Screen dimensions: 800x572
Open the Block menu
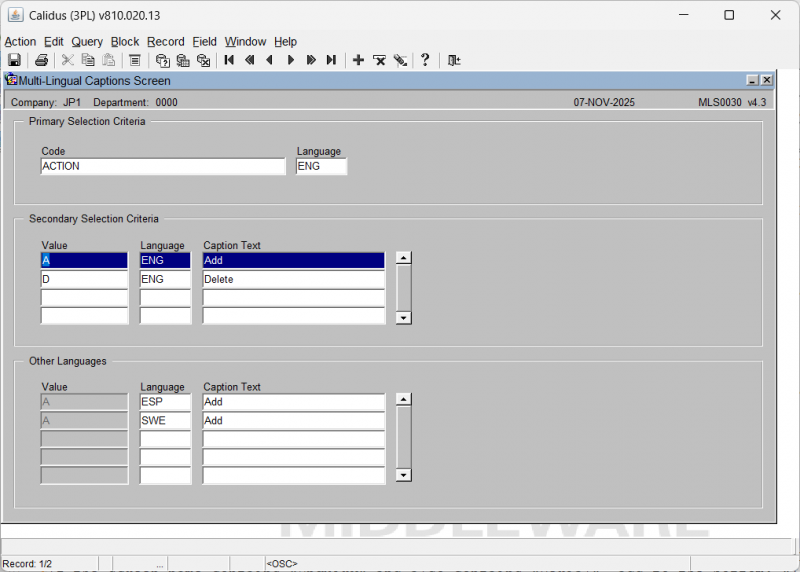coord(125,42)
